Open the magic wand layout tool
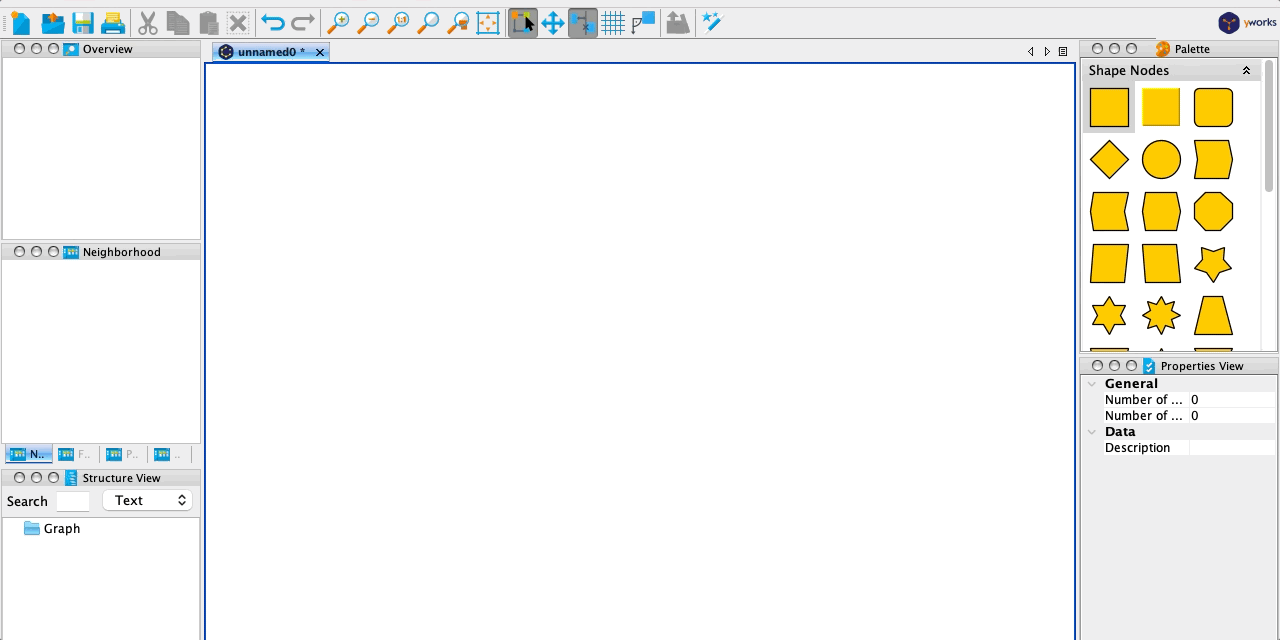 (x=712, y=22)
